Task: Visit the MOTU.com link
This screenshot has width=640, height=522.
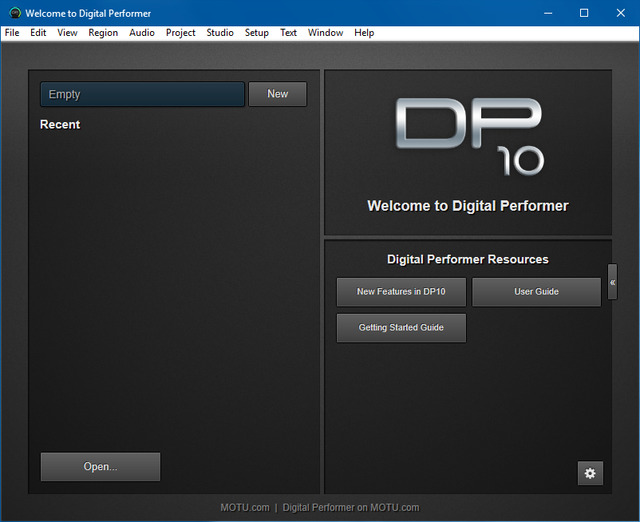Action: (x=245, y=507)
